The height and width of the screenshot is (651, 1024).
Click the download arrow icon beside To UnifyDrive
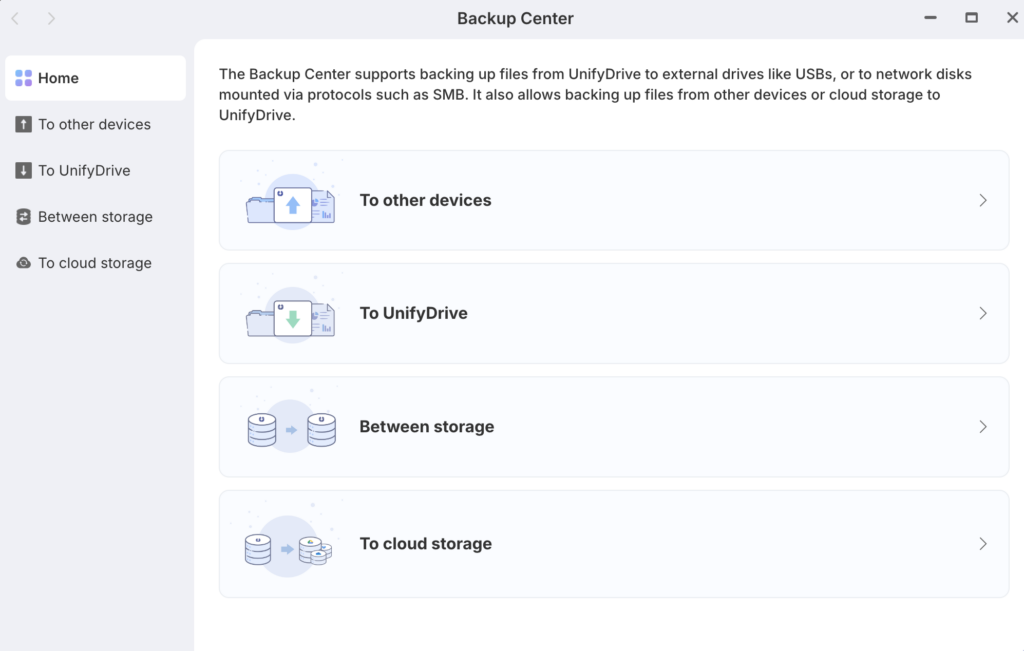24,171
